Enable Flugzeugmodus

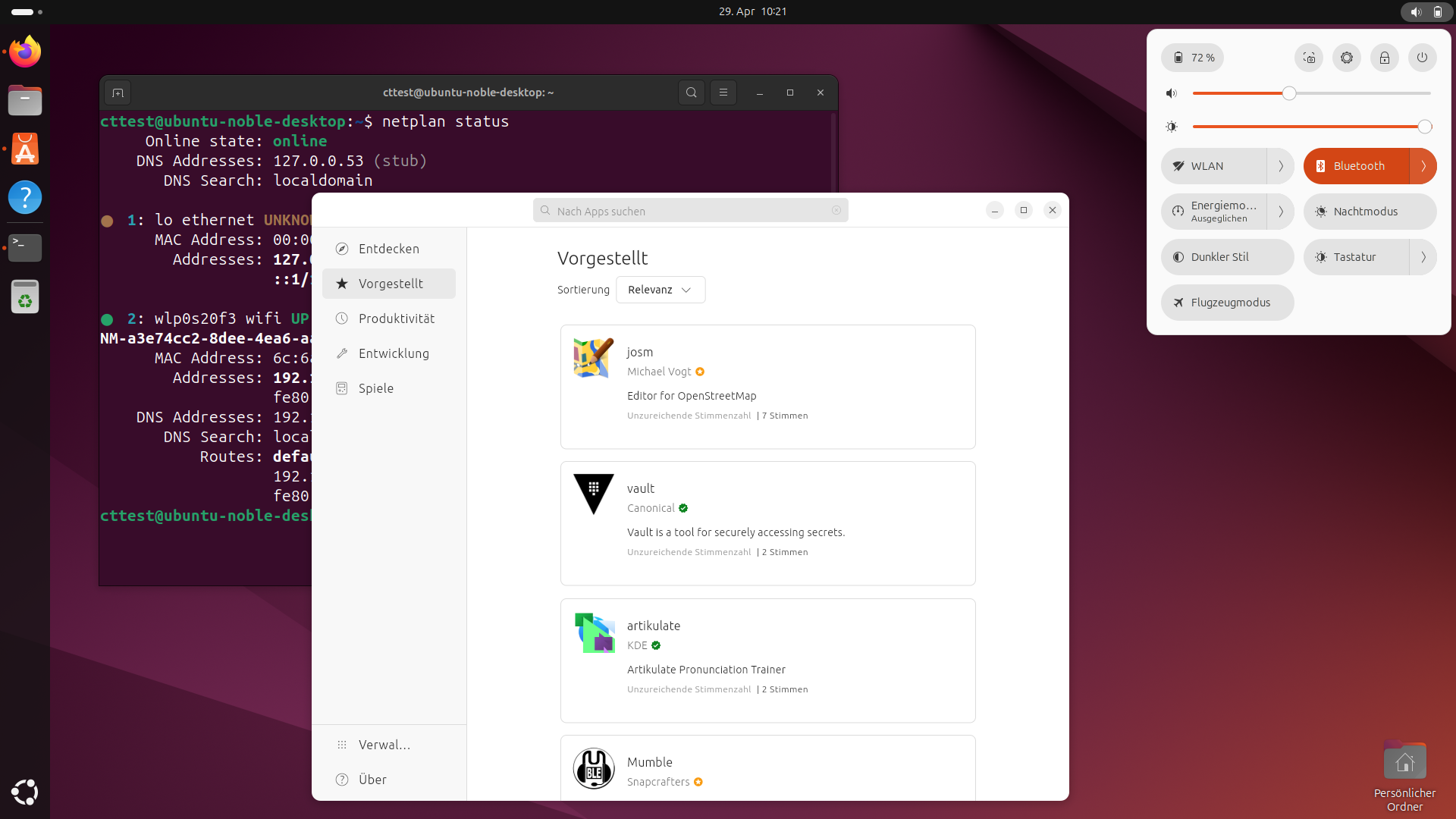coord(1227,303)
